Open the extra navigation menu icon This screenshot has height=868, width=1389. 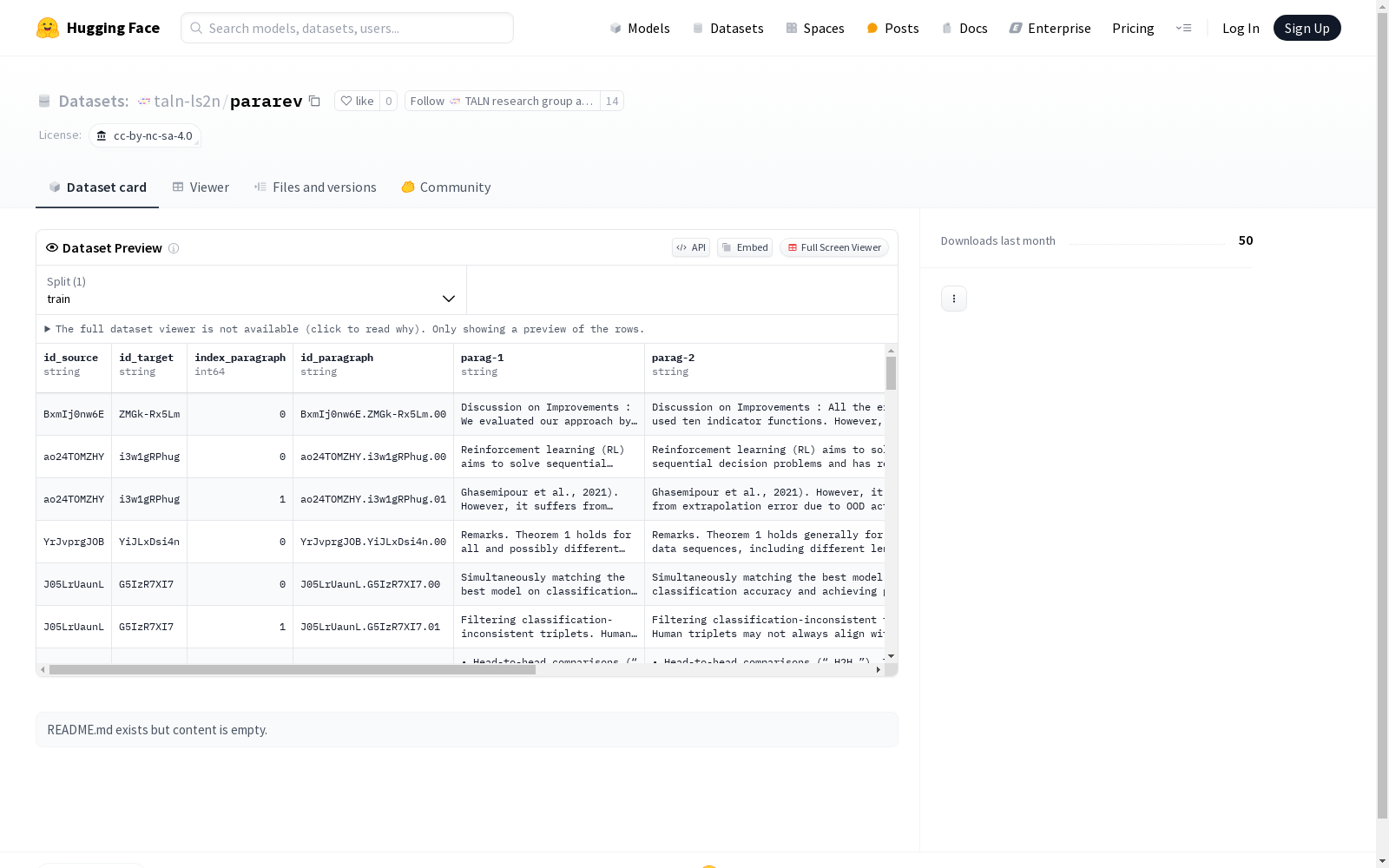point(1184,28)
